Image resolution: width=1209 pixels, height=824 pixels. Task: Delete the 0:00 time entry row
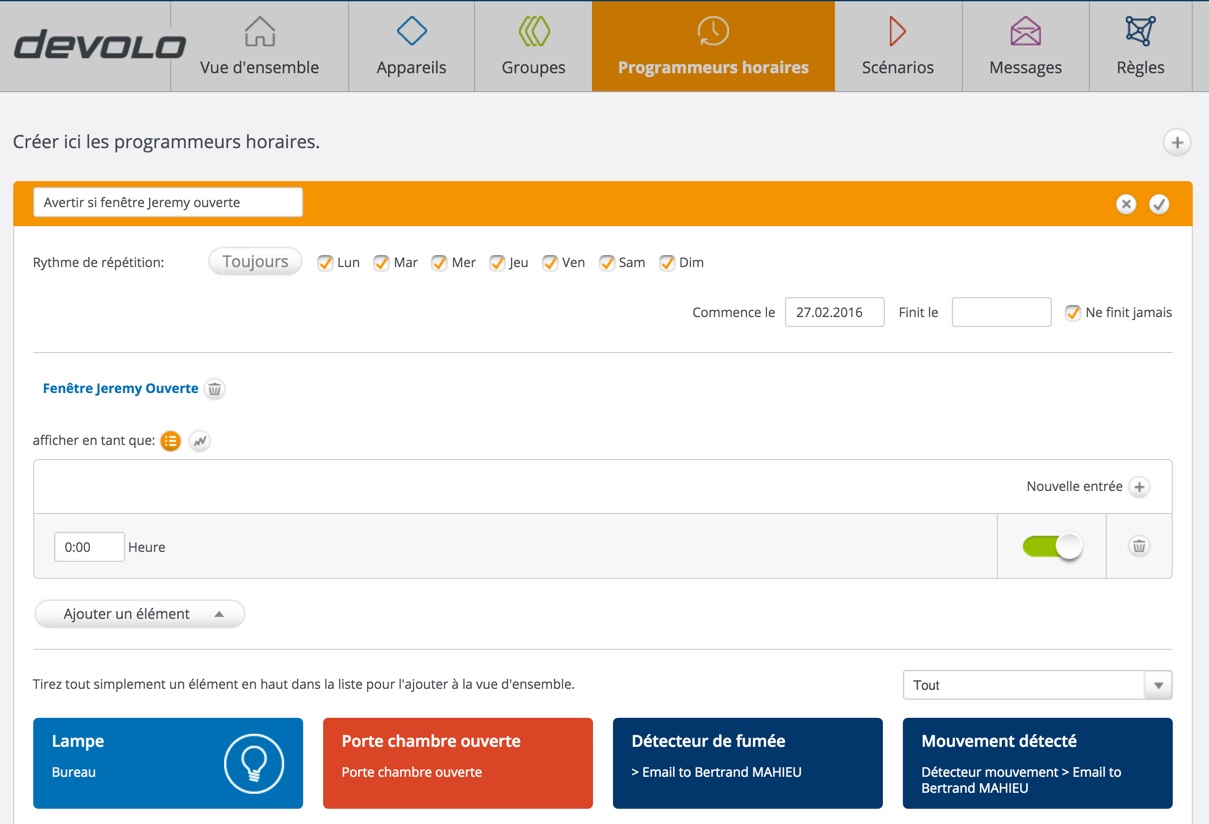point(1139,546)
